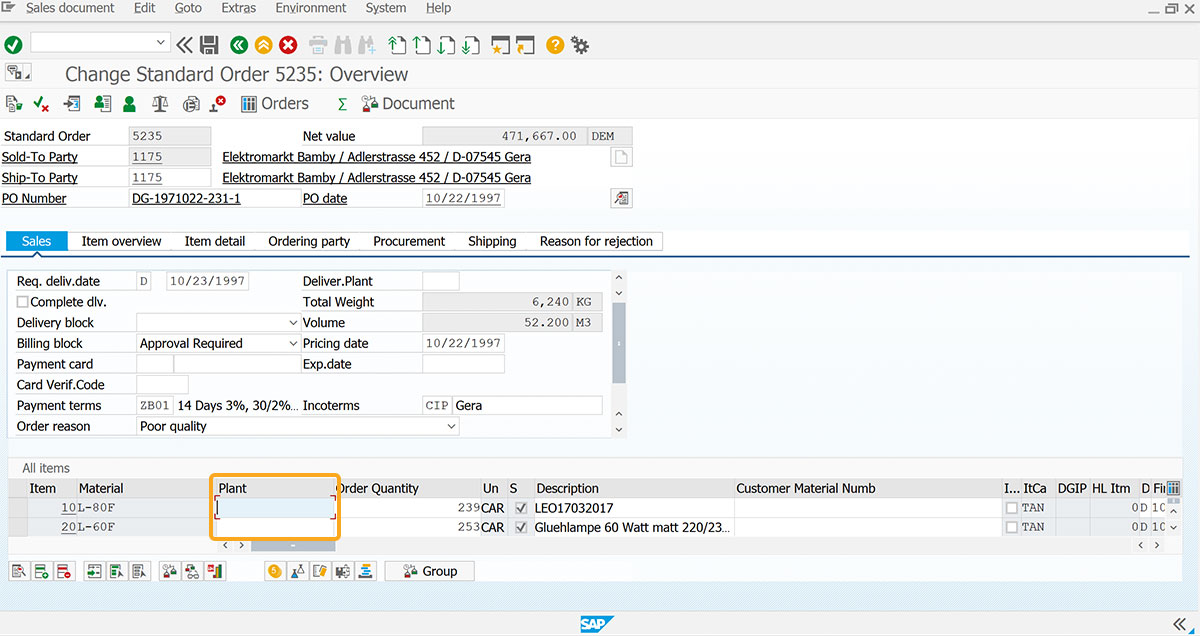The width and height of the screenshot is (1200, 636).
Task: Click the Card Verif.Code input field
Action: coord(162,385)
